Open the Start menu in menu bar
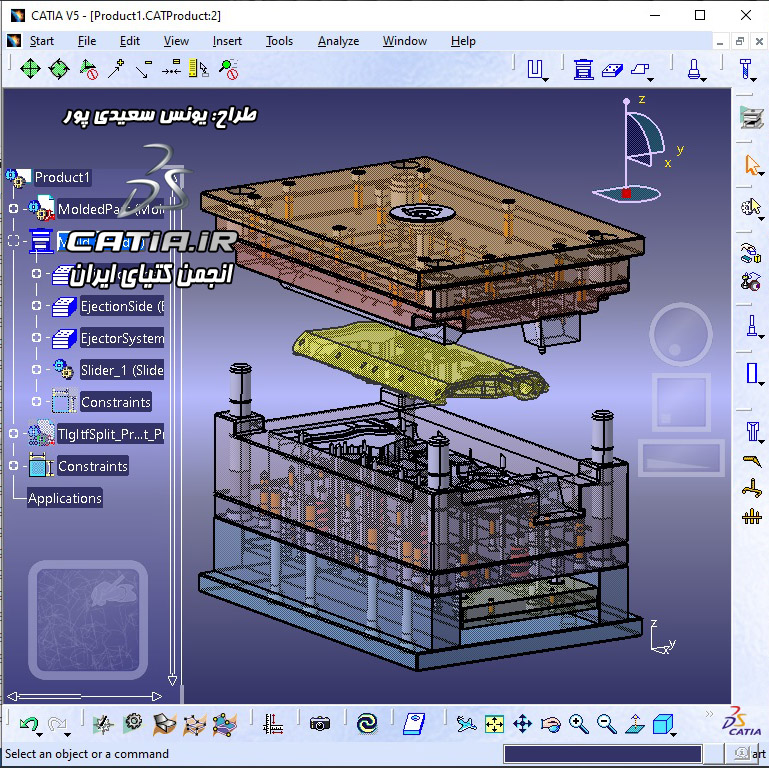Viewport: 769px width, 768px height. tap(41, 41)
